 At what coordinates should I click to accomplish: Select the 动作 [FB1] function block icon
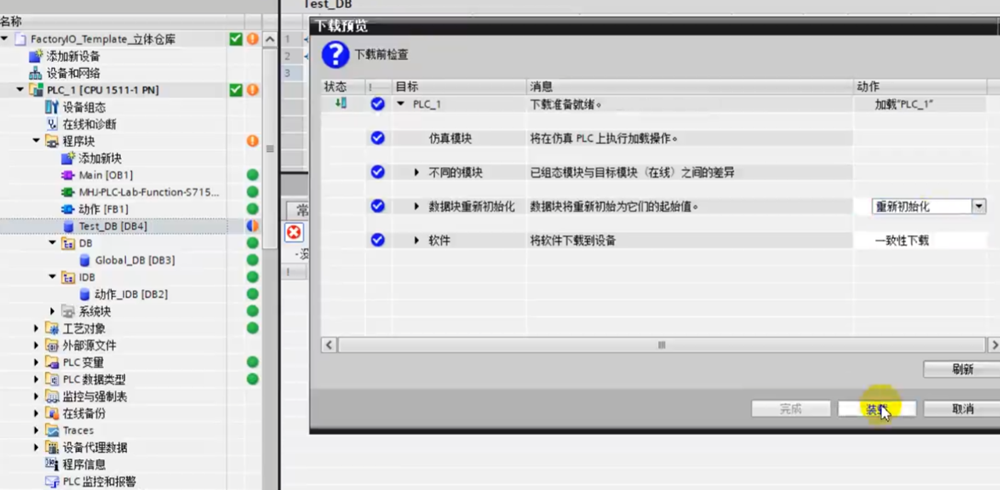[69, 209]
